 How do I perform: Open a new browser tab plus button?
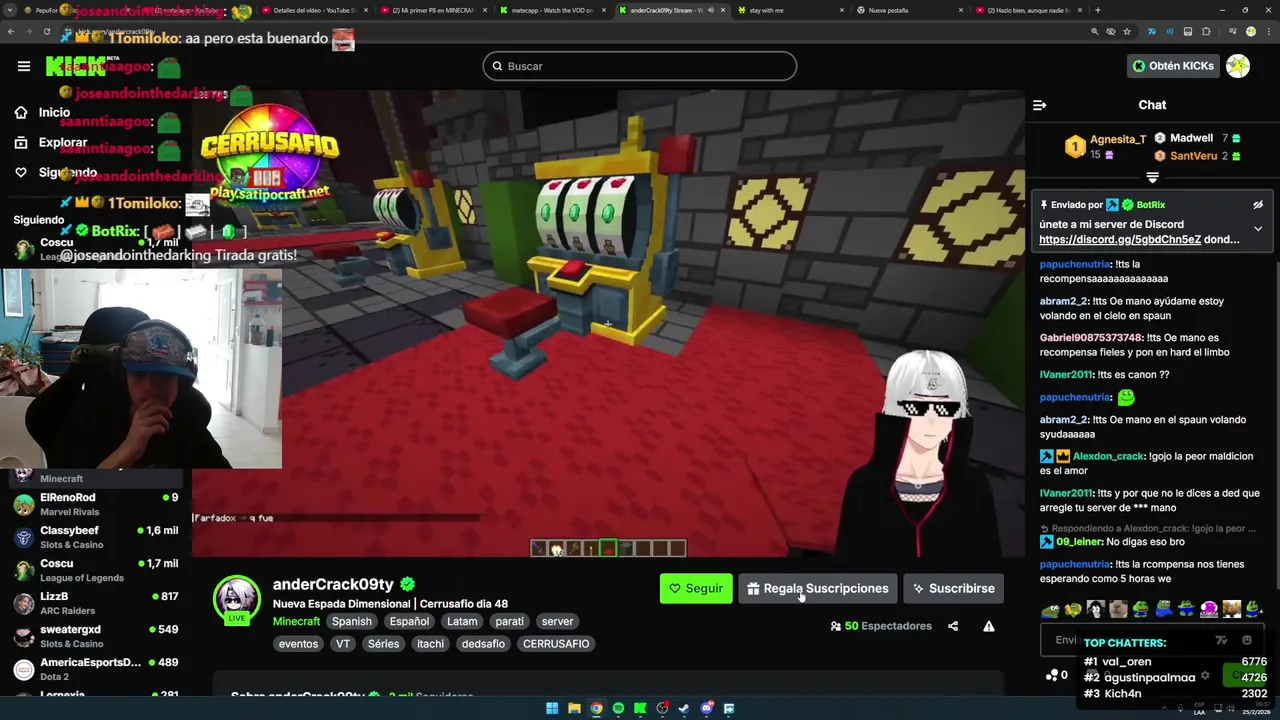[1097, 10]
